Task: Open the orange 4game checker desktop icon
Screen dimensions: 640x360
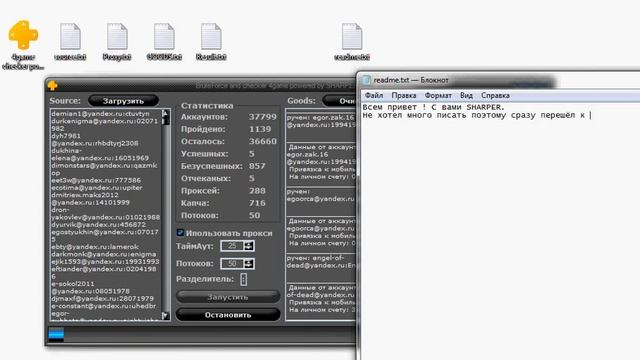Action: pos(23,36)
